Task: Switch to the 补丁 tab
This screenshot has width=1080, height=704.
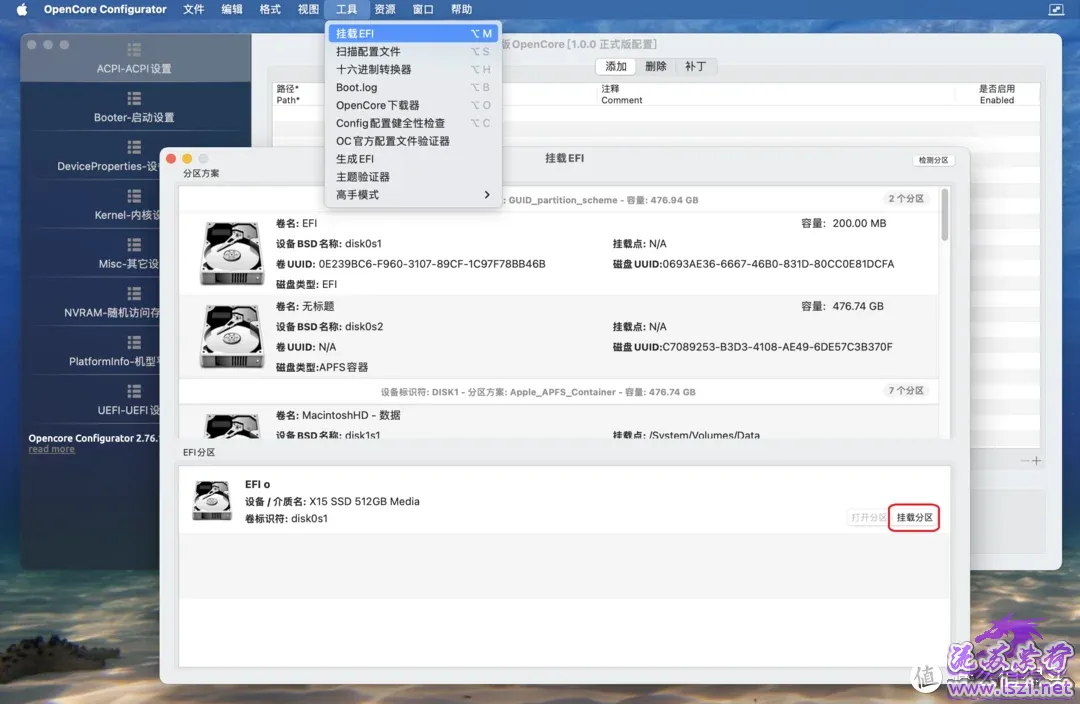Action: point(696,66)
